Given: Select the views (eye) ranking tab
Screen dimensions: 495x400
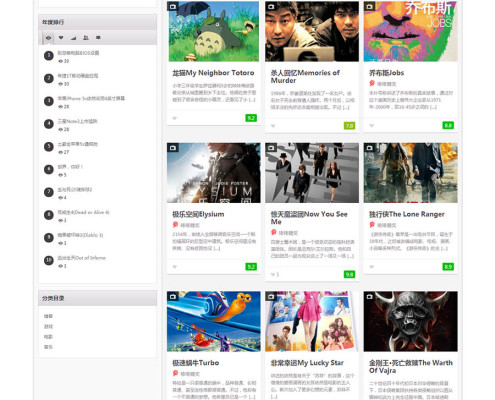Looking at the screenshot, I should [x=49, y=38].
